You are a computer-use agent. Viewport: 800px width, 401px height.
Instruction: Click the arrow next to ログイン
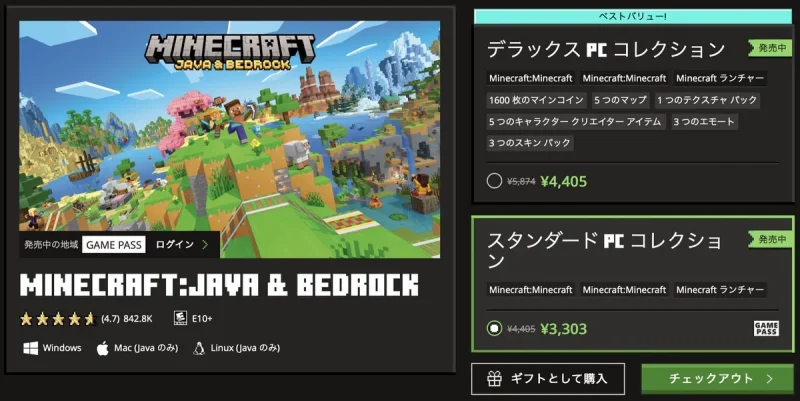point(205,244)
